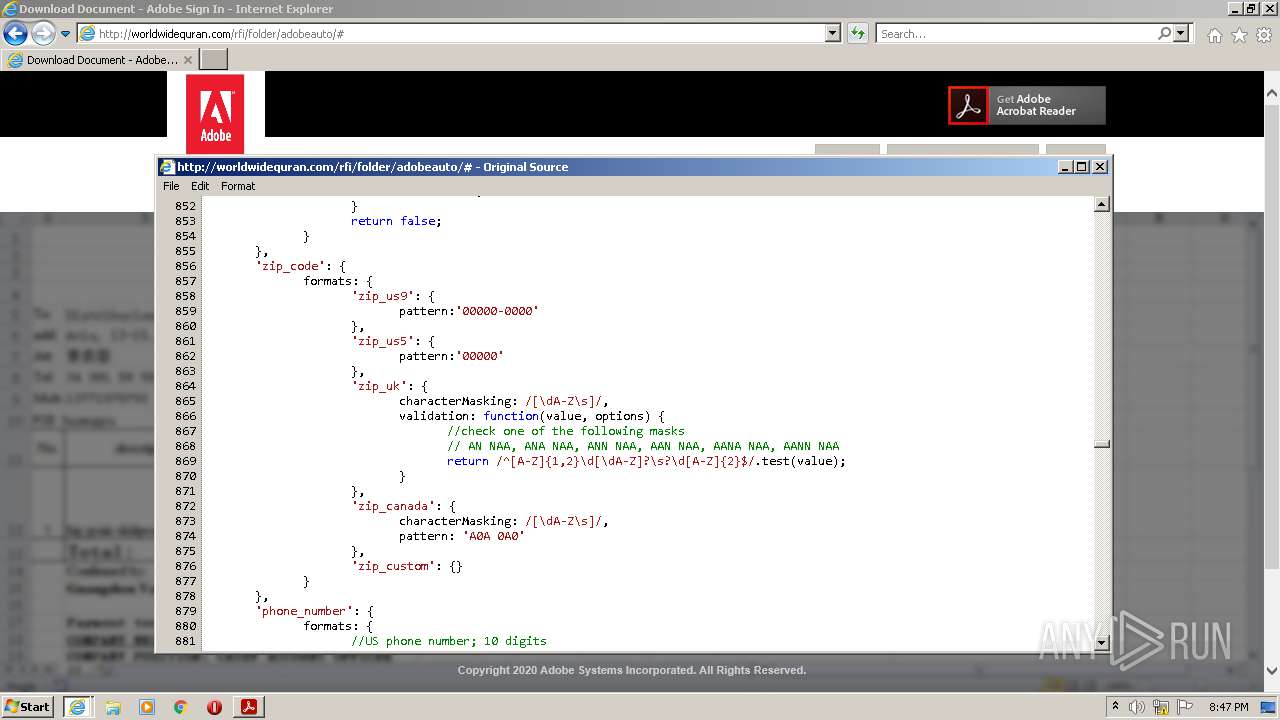Screen dimensions: 1280x720
Task: Open the recent pages dropdown arrow
Action: (x=65, y=34)
